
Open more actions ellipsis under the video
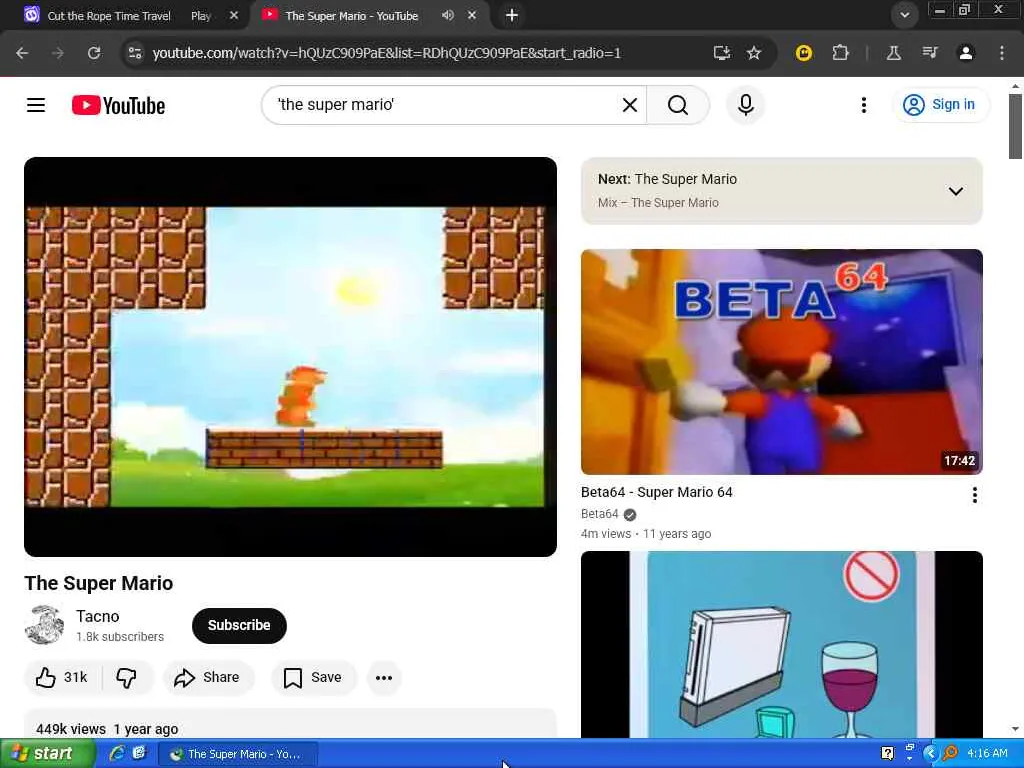pos(384,677)
